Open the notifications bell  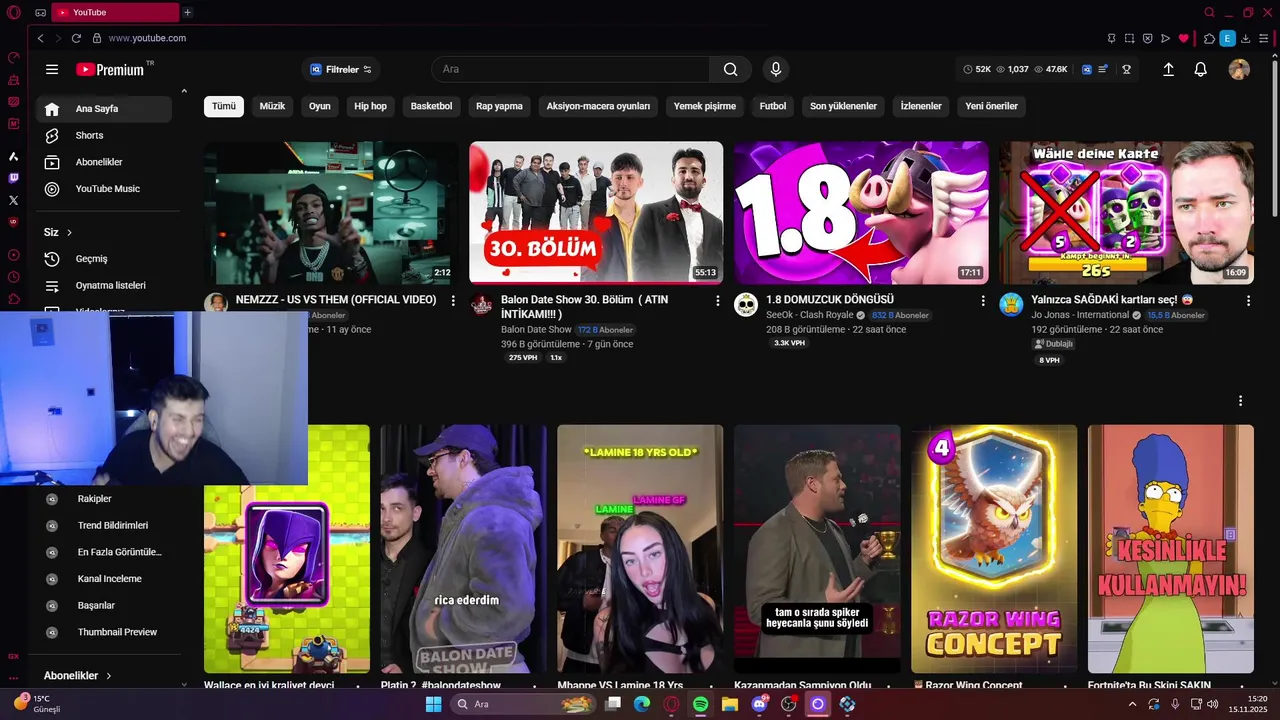pos(1201,69)
